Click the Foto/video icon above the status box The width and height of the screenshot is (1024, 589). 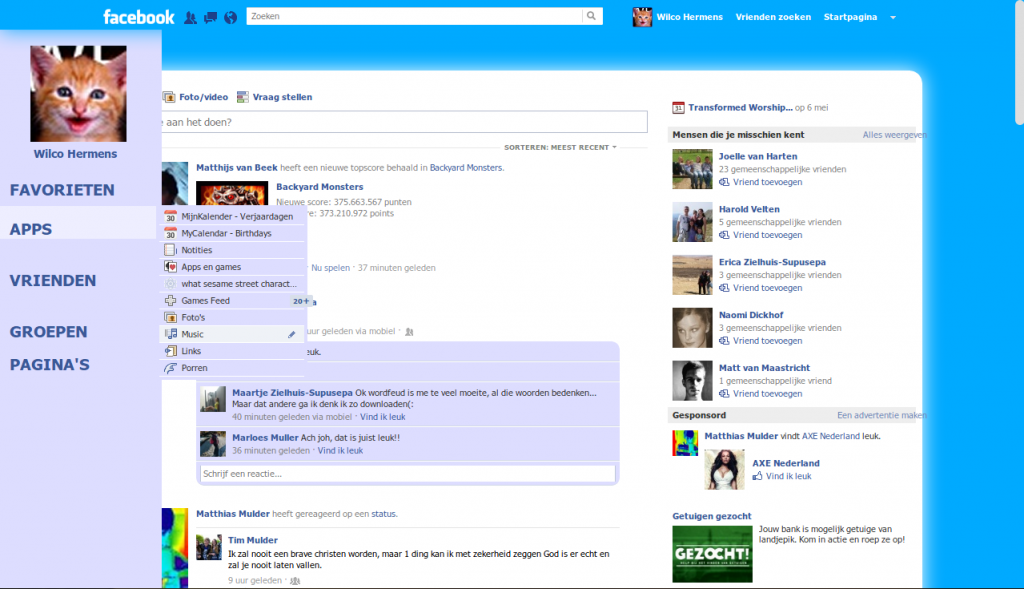pos(169,97)
